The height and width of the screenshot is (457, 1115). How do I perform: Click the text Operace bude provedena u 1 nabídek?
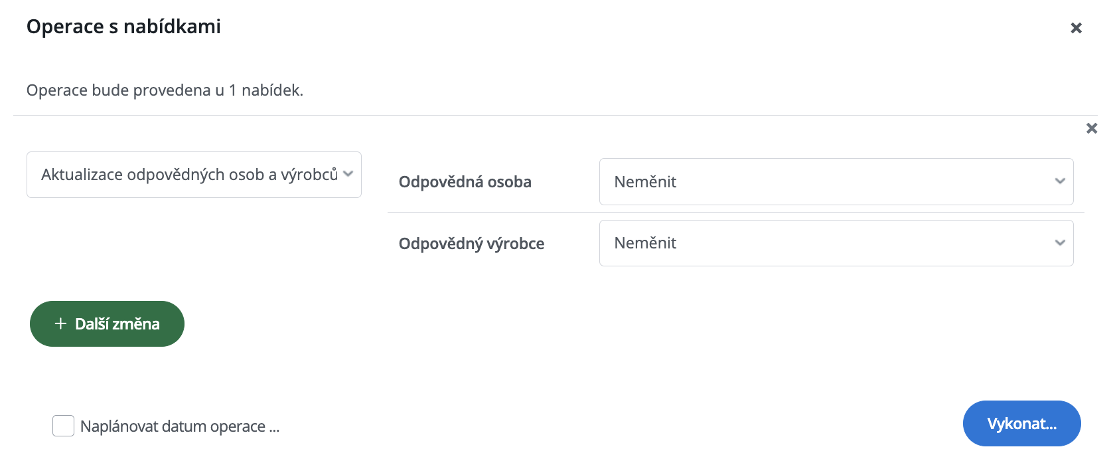click(165, 91)
